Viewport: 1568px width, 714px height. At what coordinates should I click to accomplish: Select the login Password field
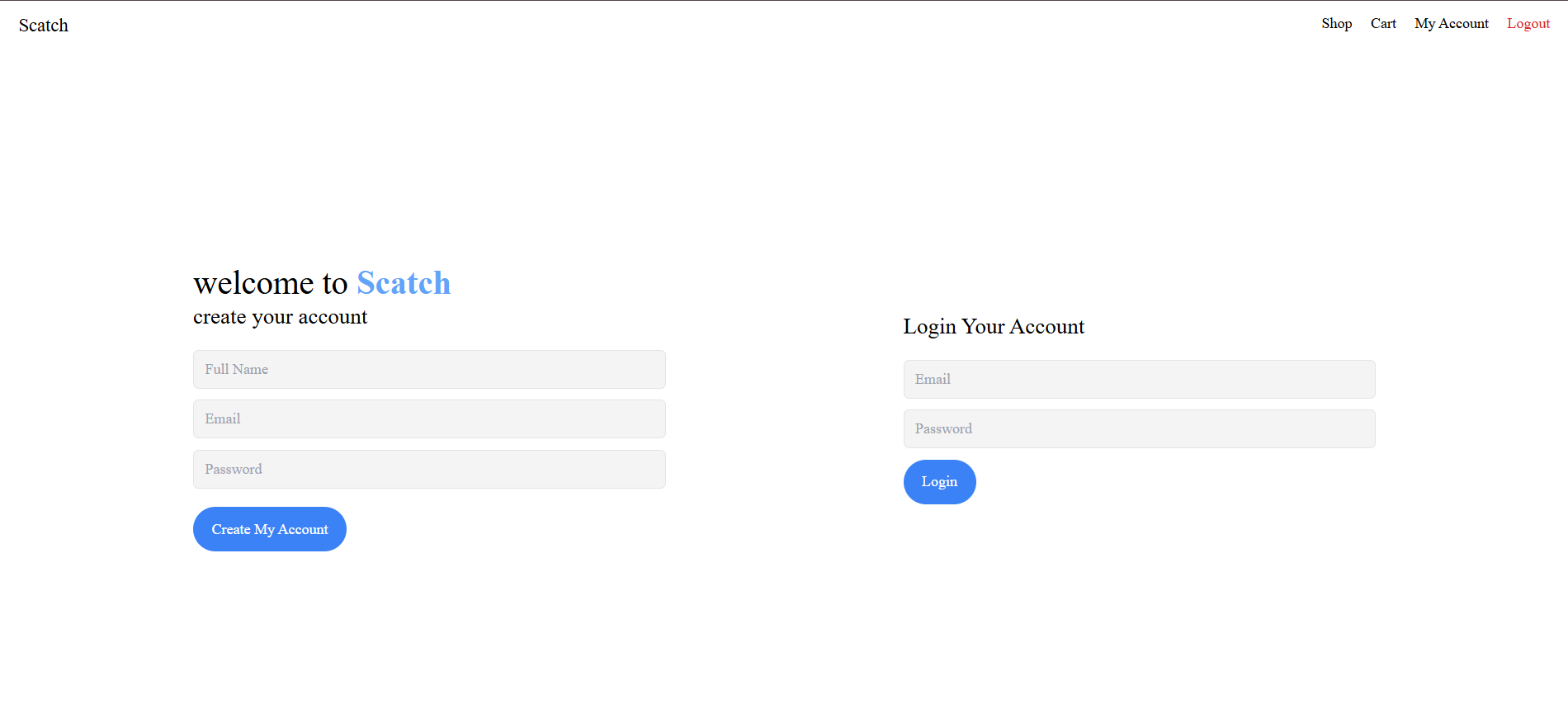pos(1139,428)
